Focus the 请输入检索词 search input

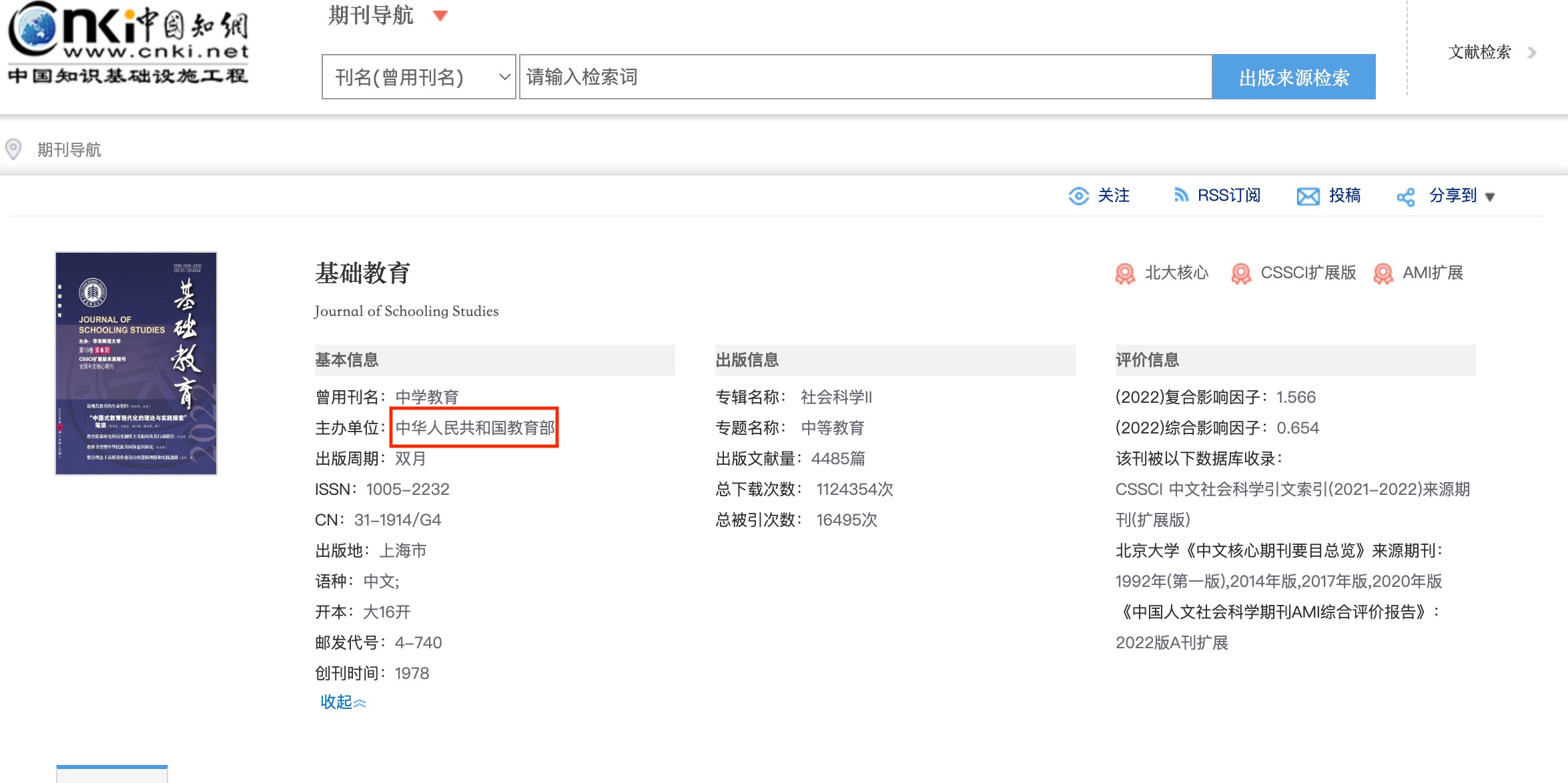[865, 77]
